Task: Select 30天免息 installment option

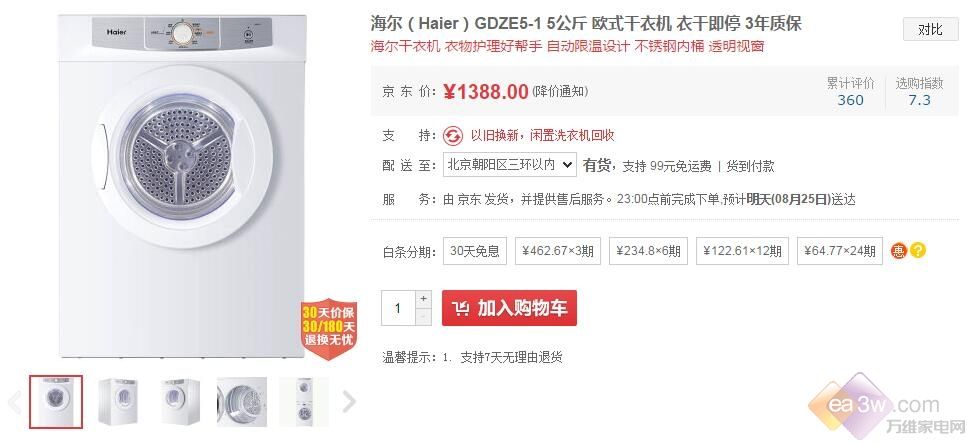Action: click(x=475, y=251)
